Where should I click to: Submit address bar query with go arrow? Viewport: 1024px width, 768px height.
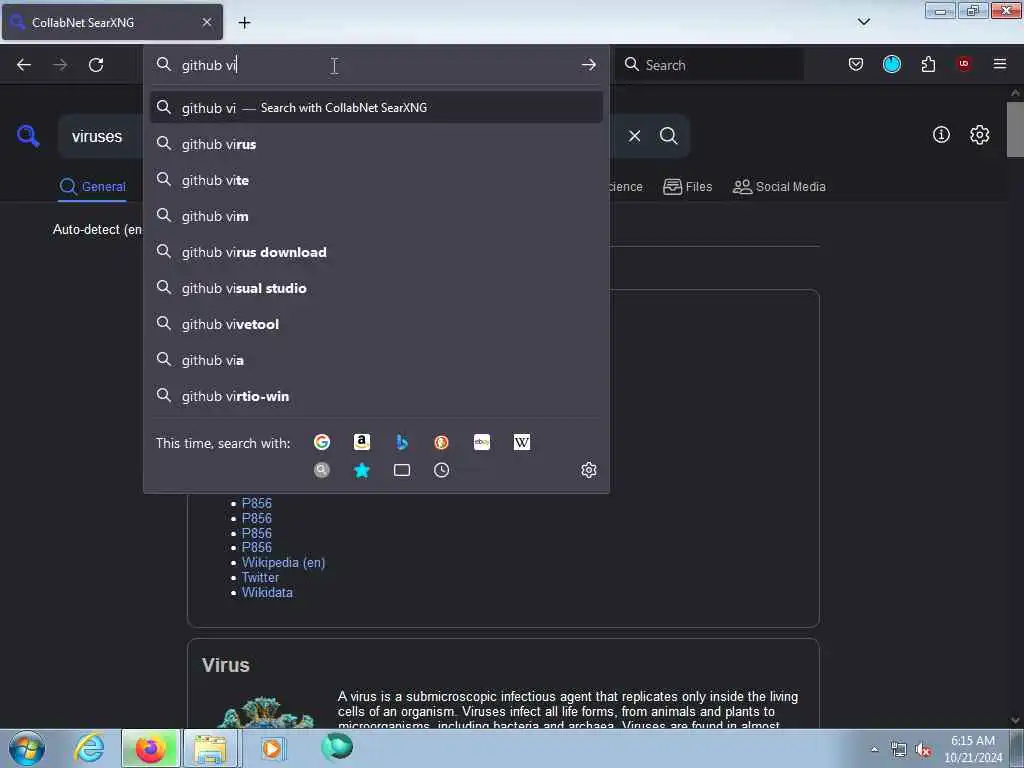point(588,65)
